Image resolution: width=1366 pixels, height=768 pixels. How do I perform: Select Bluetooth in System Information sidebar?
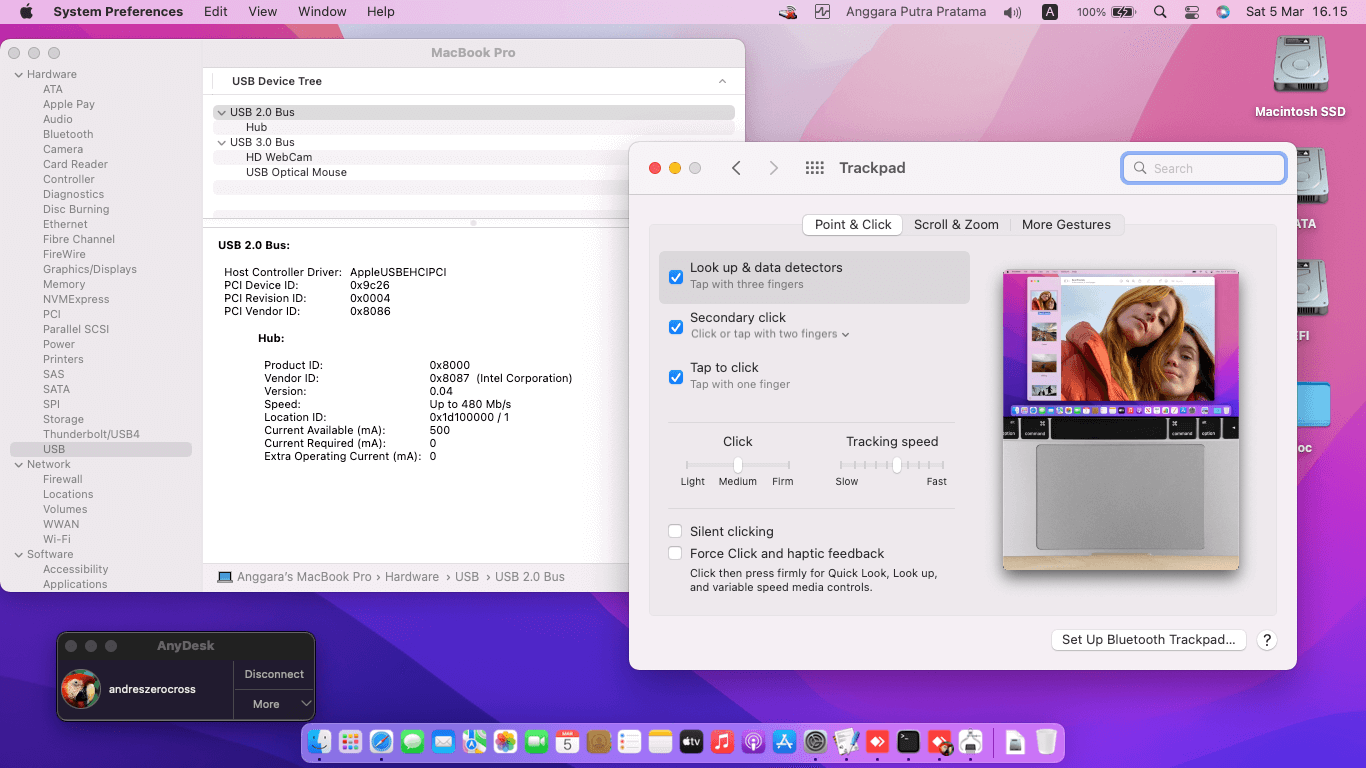click(x=68, y=134)
